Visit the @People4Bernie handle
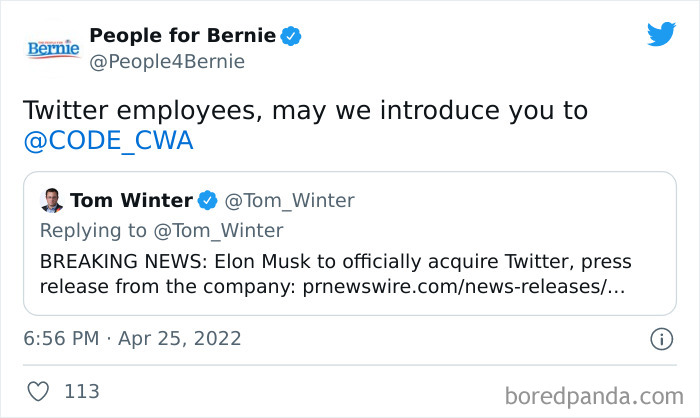This screenshot has height=418, width=700. pos(166,62)
